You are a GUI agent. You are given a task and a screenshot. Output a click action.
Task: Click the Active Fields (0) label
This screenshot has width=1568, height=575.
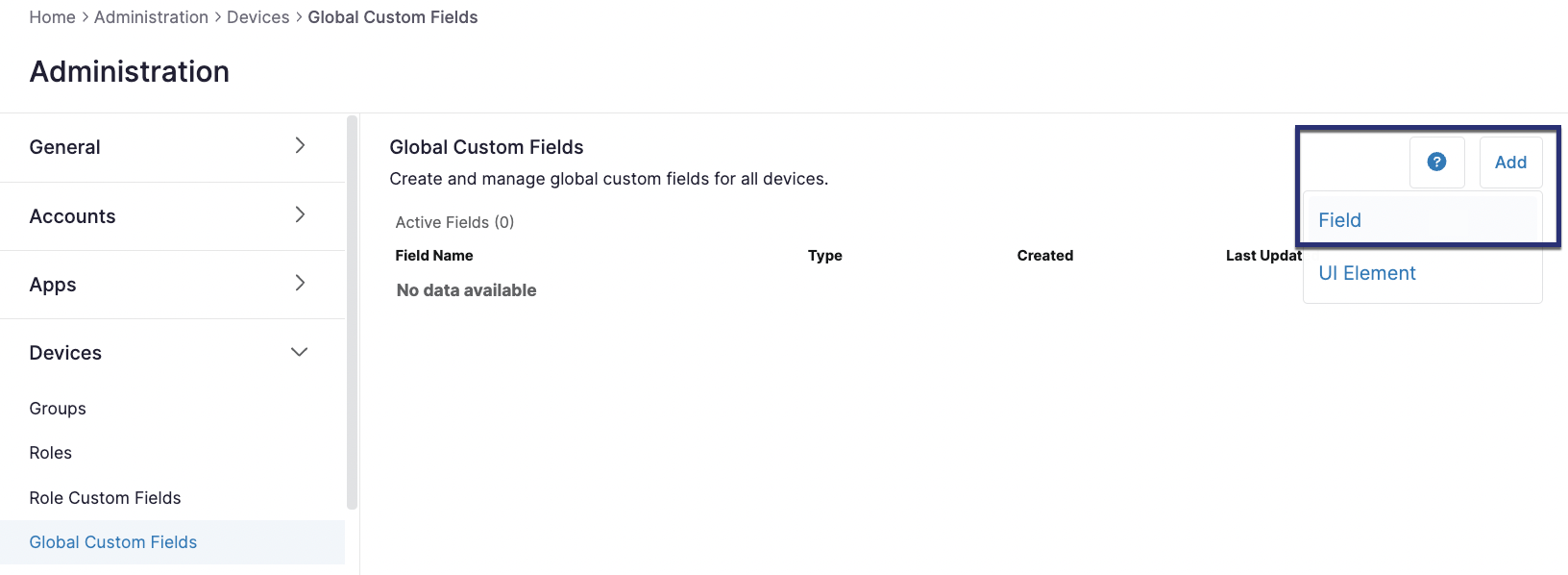[454, 222]
